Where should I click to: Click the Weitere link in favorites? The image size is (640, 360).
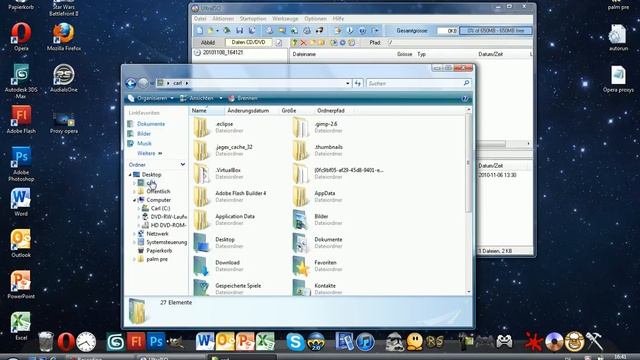coord(149,153)
